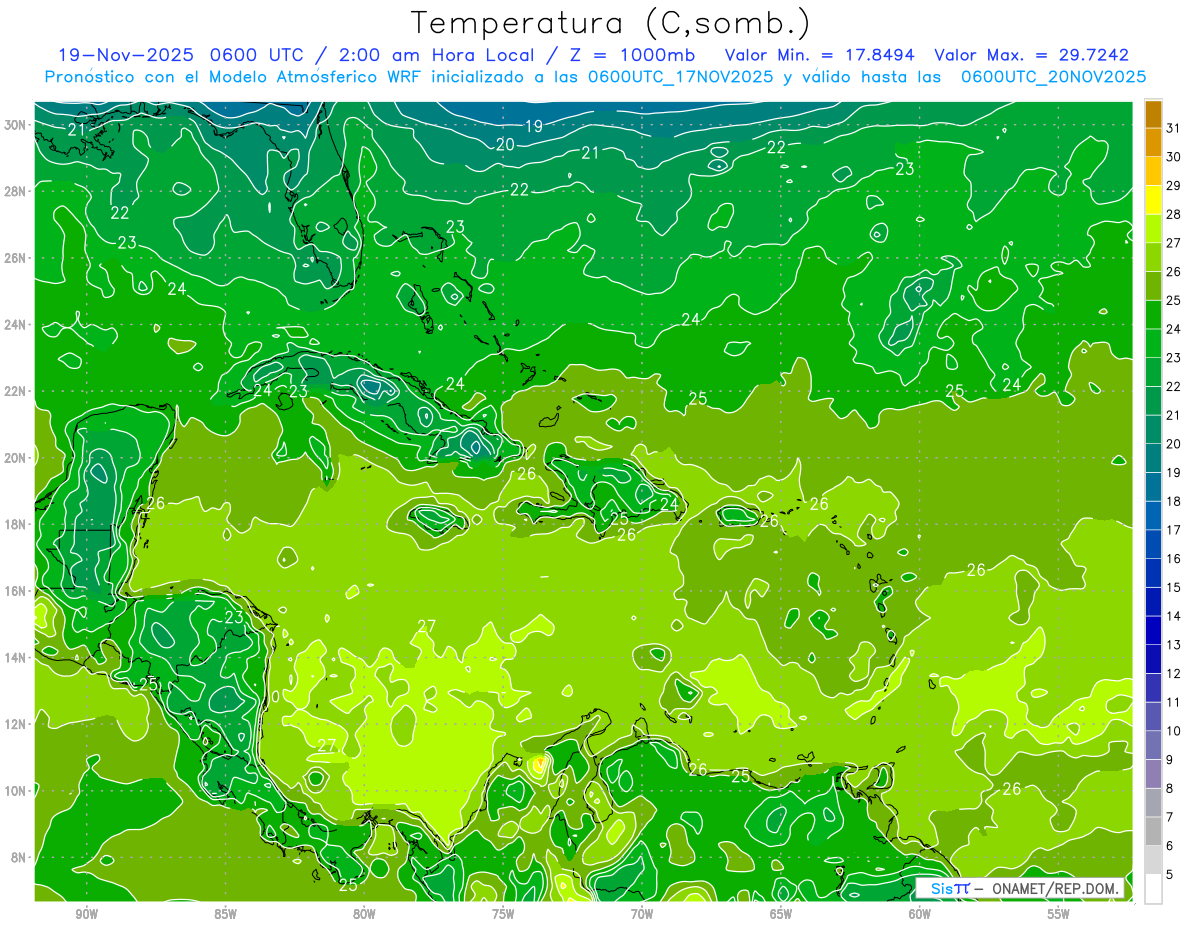This screenshot has width=1200, height=927.
Task: Click '2:00 am Hora Local' text
Action: (436, 55)
